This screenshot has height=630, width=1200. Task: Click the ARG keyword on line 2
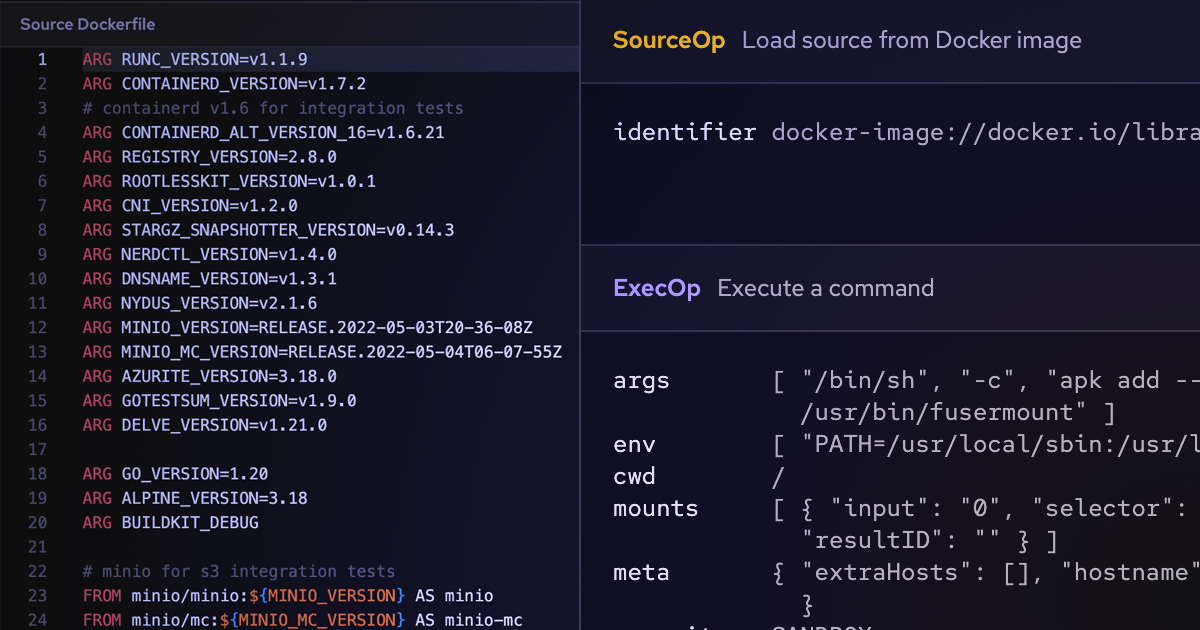click(x=97, y=83)
